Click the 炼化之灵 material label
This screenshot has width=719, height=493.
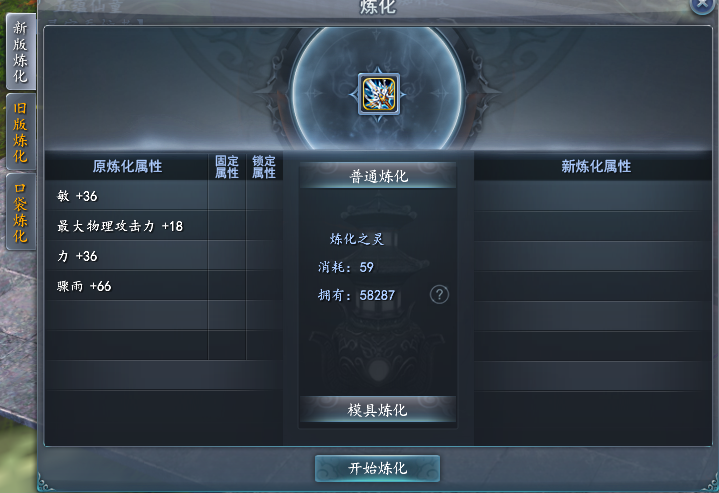[356, 239]
